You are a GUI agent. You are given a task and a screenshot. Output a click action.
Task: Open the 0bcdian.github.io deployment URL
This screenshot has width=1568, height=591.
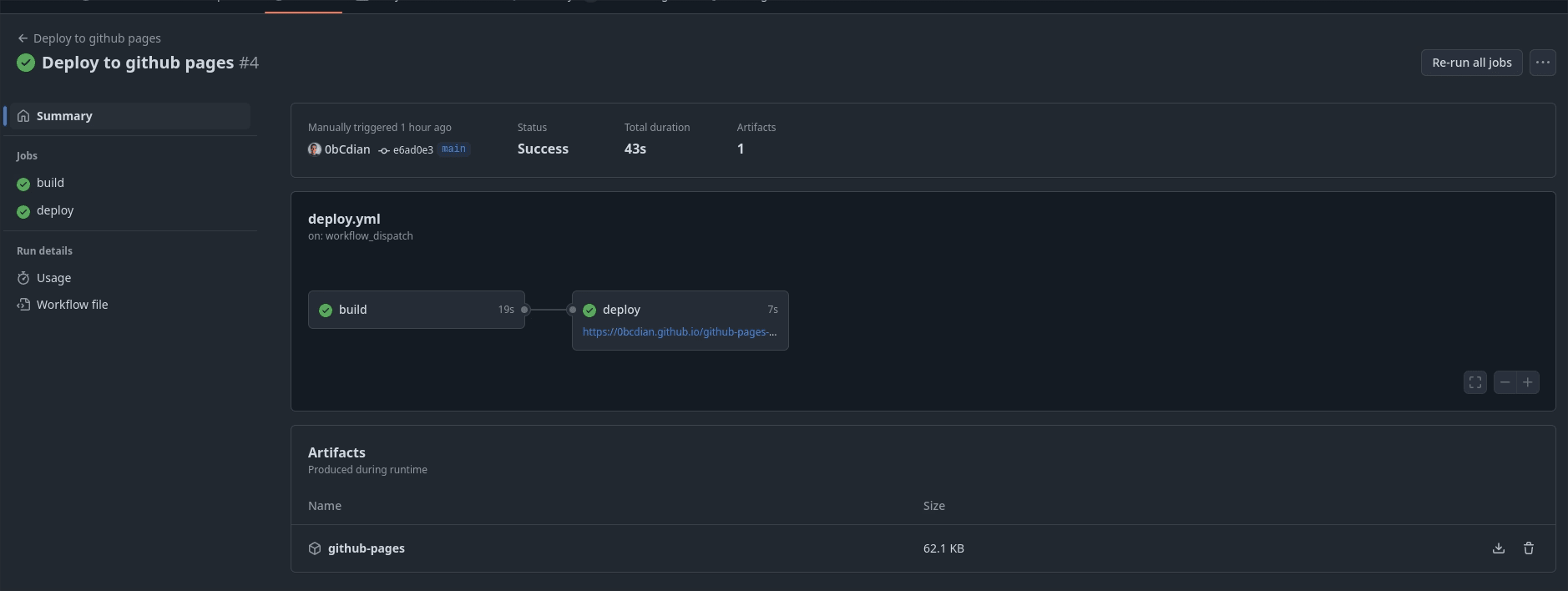[x=680, y=332]
